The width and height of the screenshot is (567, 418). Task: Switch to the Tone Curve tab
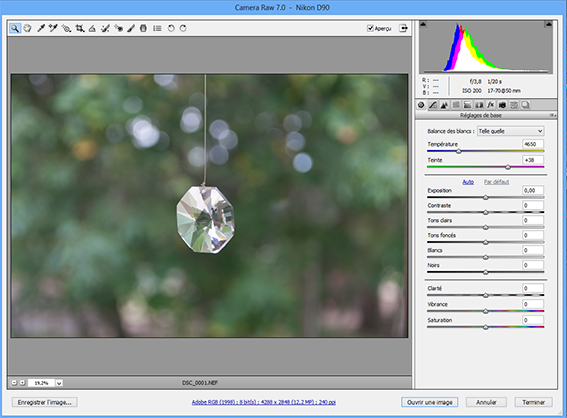[432, 105]
